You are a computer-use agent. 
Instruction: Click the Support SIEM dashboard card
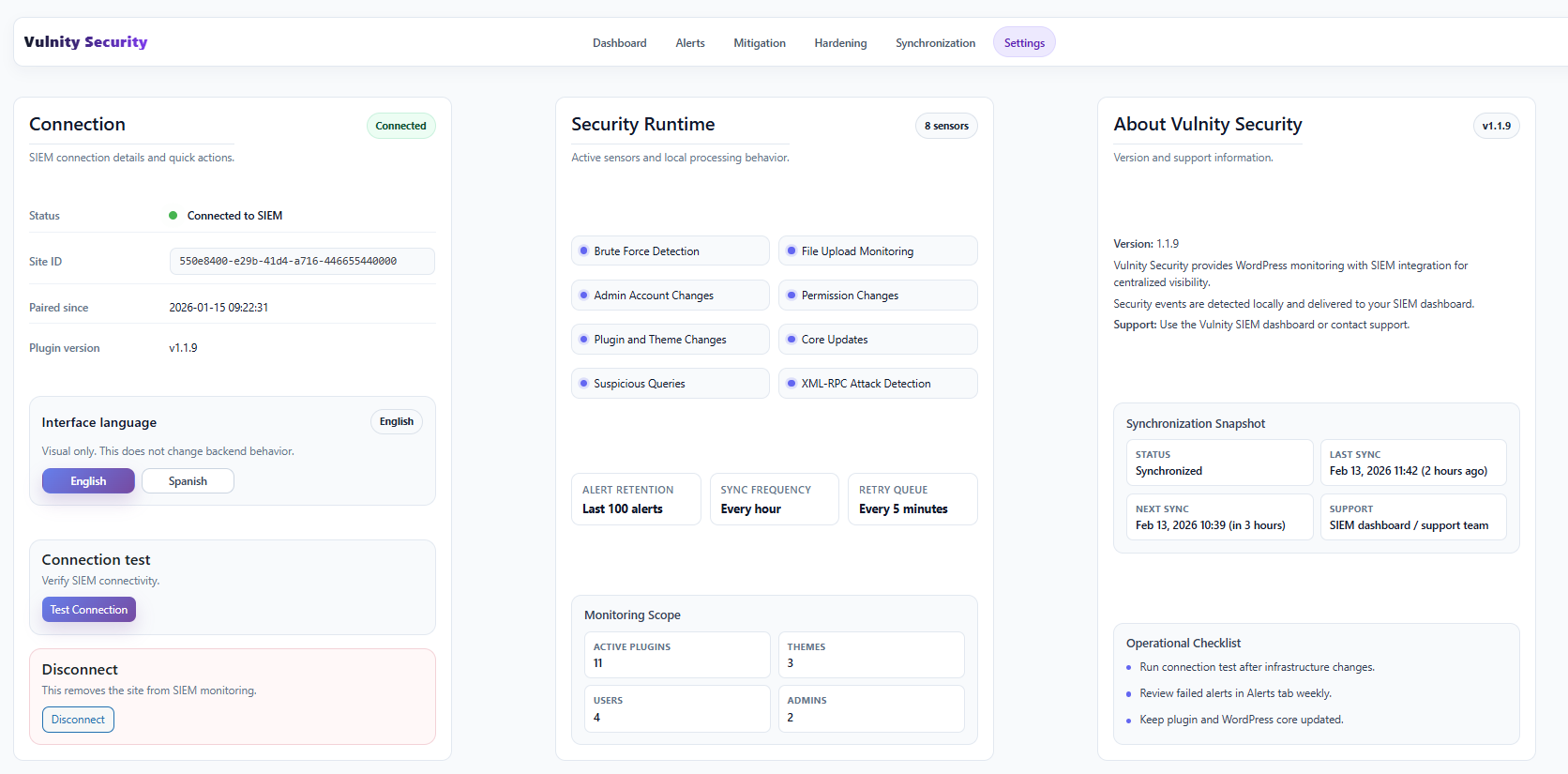(1413, 517)
